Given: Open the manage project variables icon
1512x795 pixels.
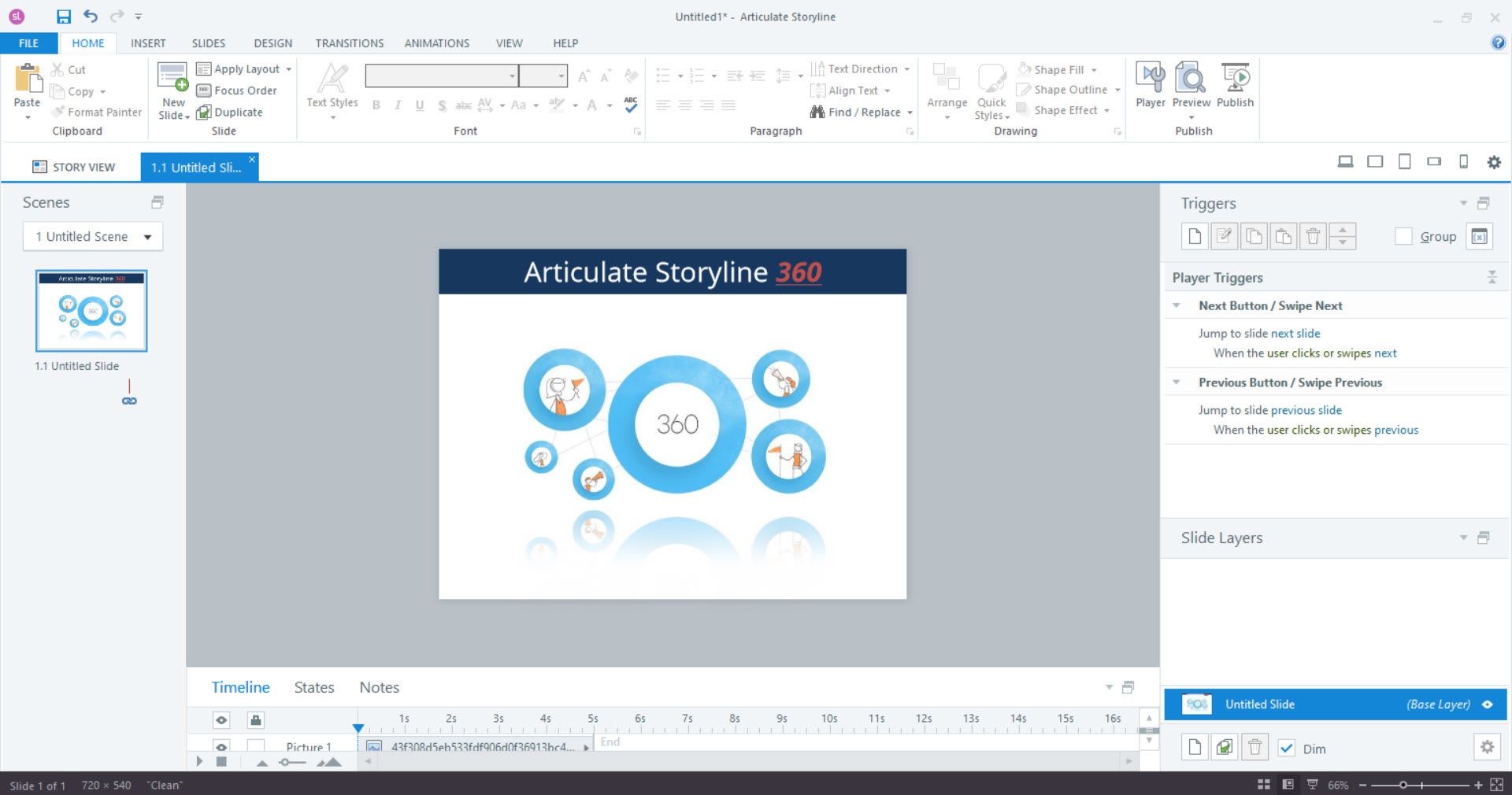Looking at the screenshot, I should (1480, 236).
